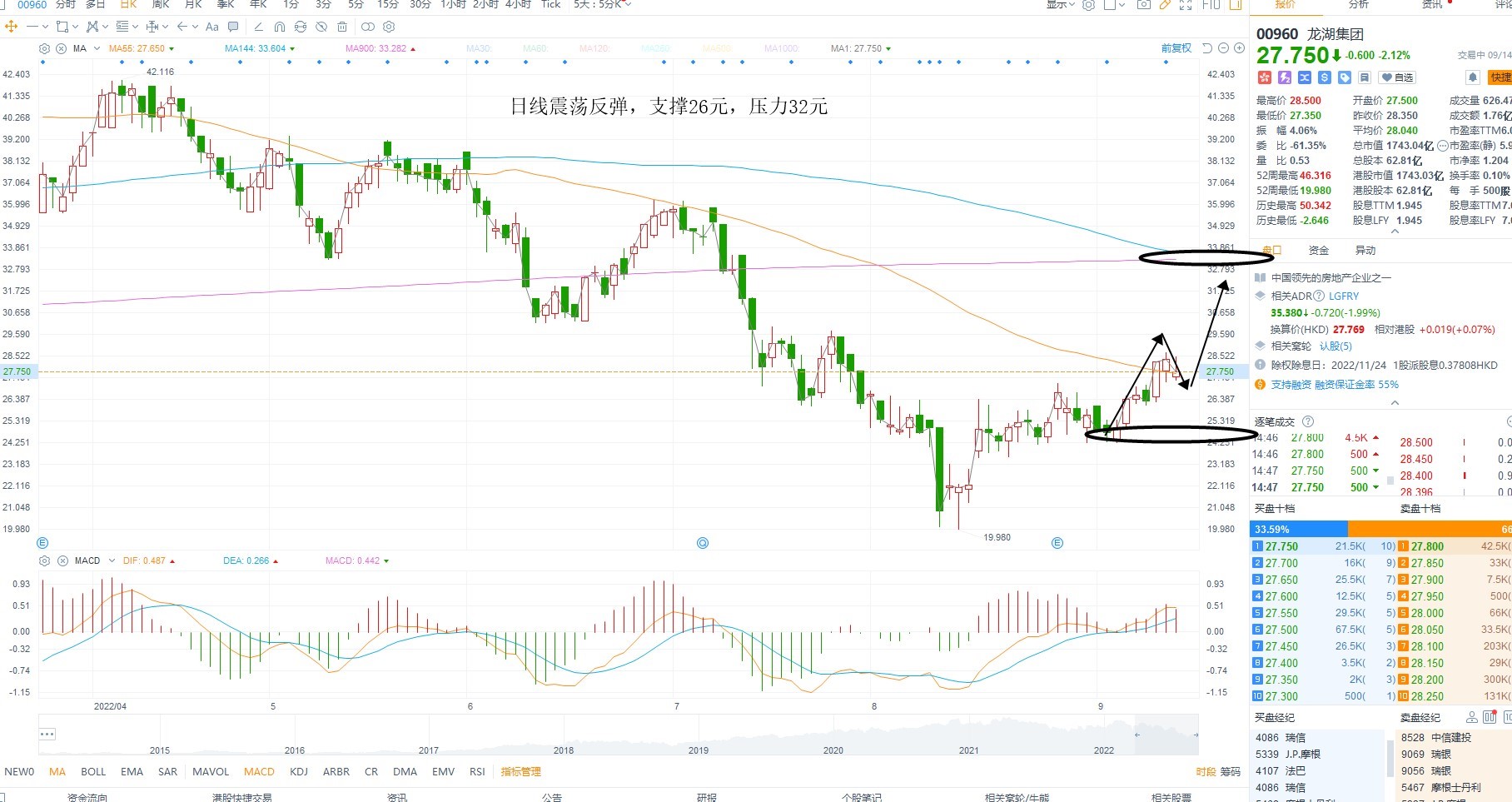Screen dimensions: 1512x802
Task: Enable the magnet snap tool
Action: coord(280,27)
